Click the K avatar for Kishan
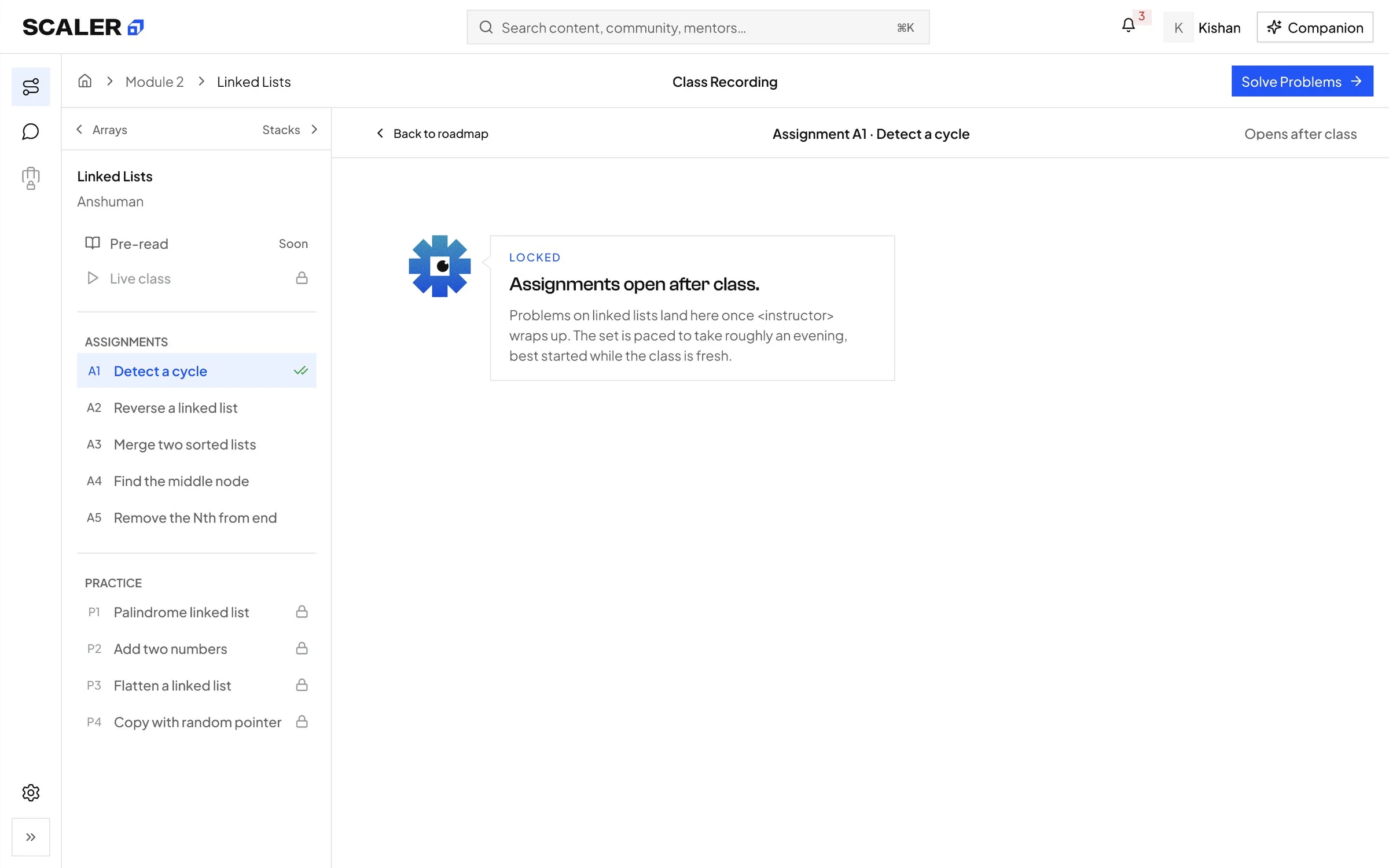Screen dimensions: 1389x868 (x=1178, y=27)
